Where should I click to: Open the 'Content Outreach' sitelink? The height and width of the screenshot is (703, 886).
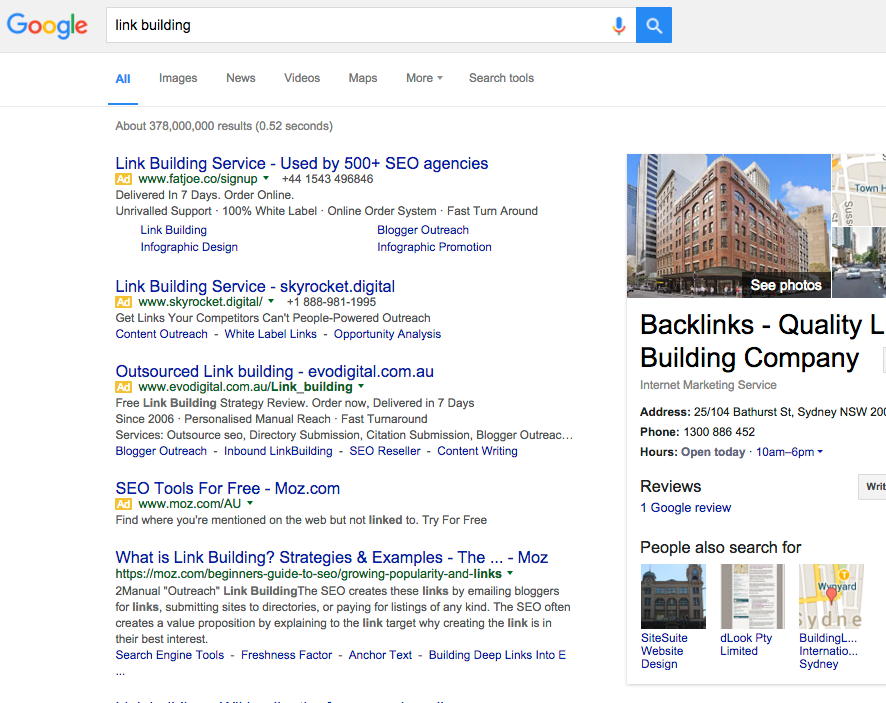tap(162, 334)
